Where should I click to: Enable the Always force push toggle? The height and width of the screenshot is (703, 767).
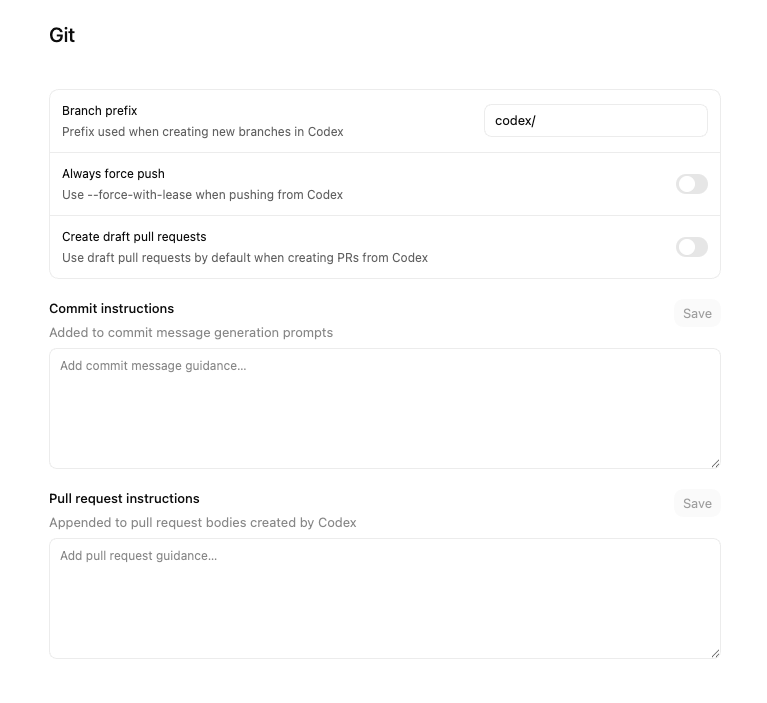tap(691, 184)
